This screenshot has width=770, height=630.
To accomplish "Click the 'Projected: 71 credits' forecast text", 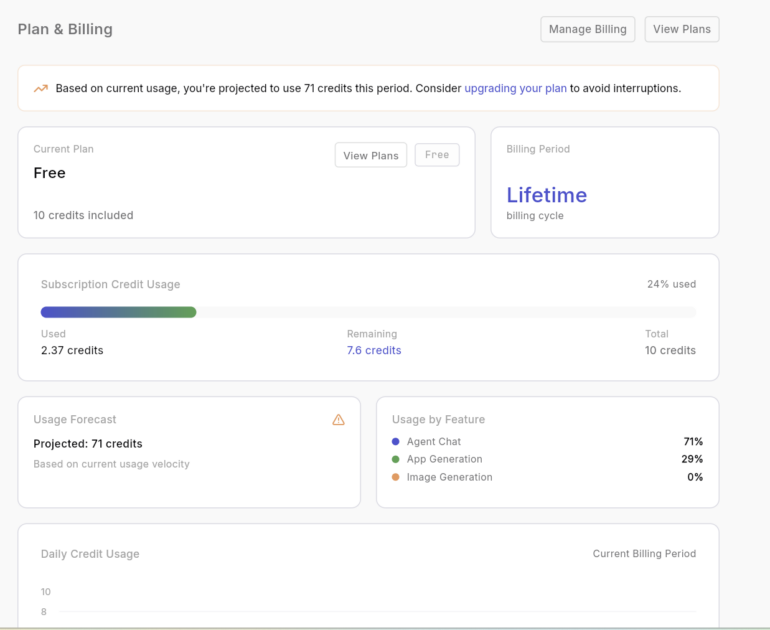I will tap(88, 443).
